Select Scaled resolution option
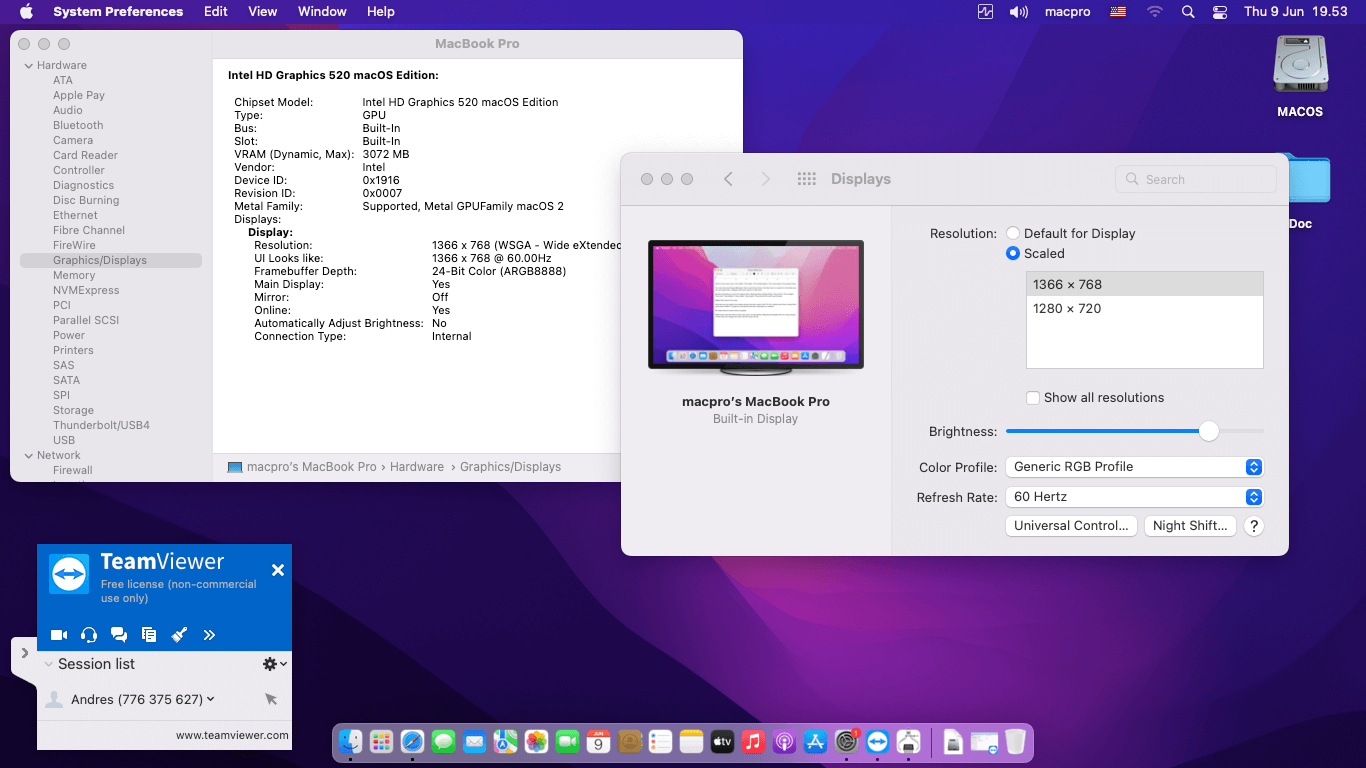The height and width of the screenshot is (768, 1366). click(x=1013, y=254)
